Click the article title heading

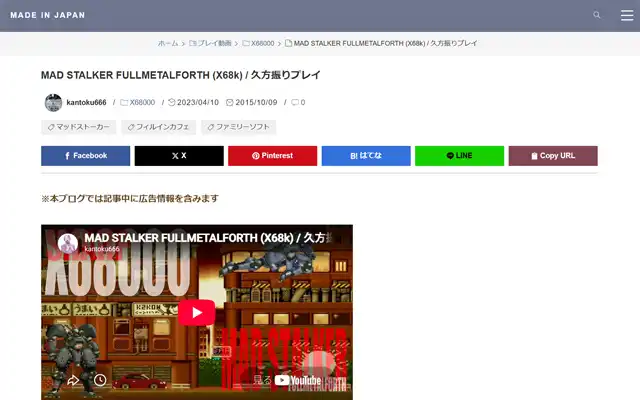pyautogui.click(x=181, y=75)
